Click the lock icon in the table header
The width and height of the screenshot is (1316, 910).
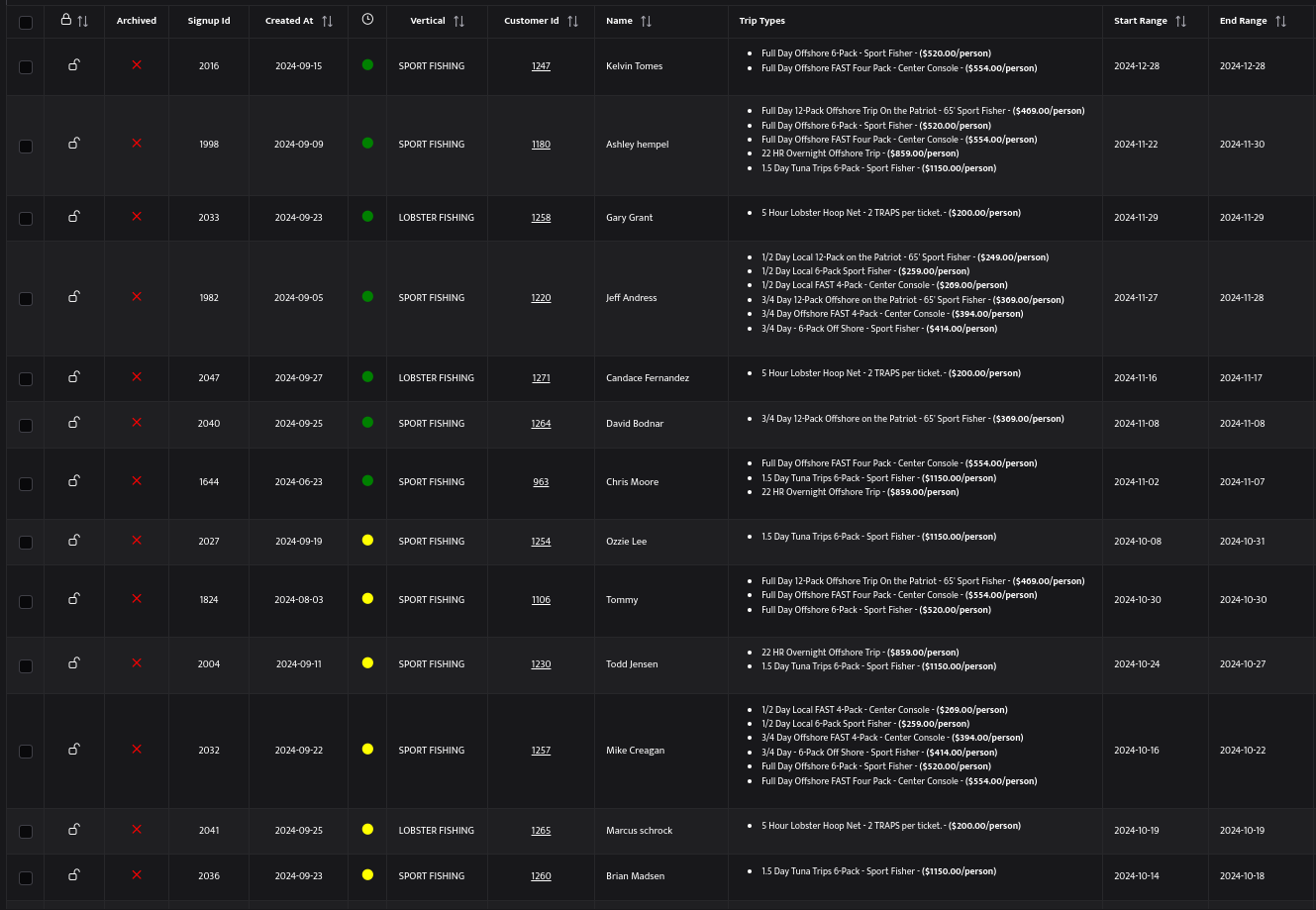[66, 20]
